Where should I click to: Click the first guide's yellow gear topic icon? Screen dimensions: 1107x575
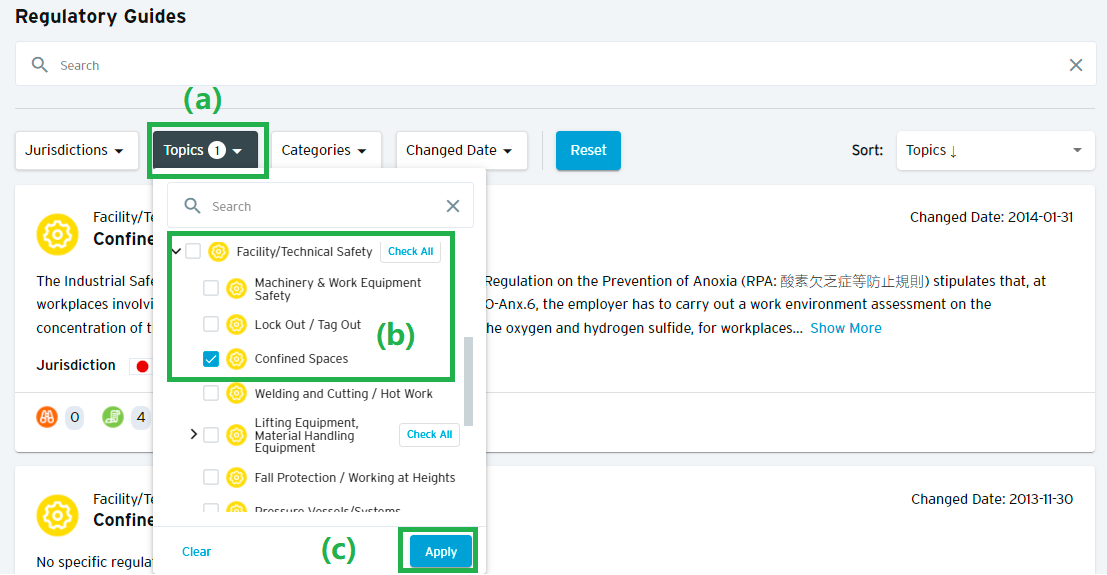[57, 235]
